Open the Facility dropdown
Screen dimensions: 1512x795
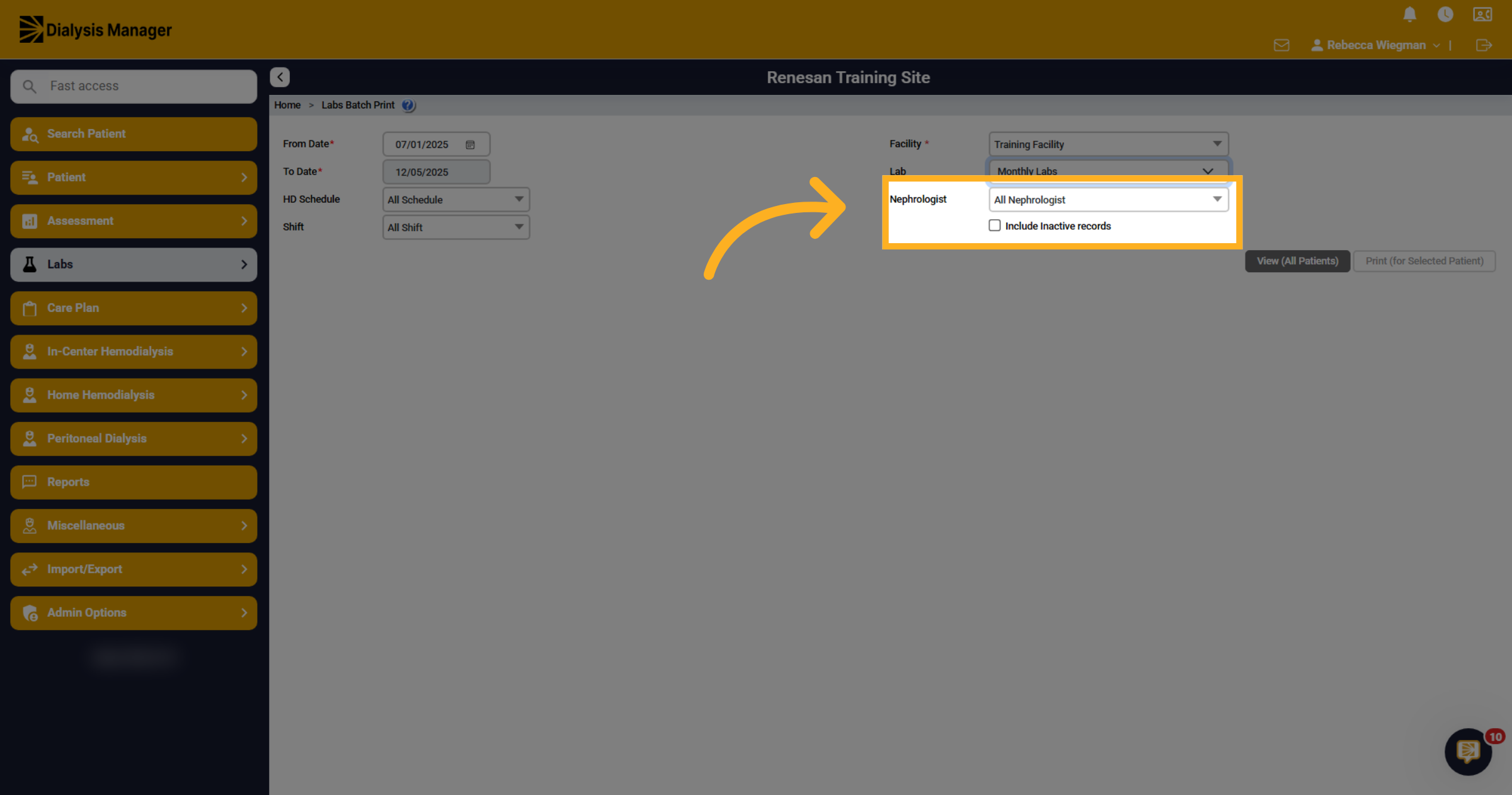[1109, 144]
